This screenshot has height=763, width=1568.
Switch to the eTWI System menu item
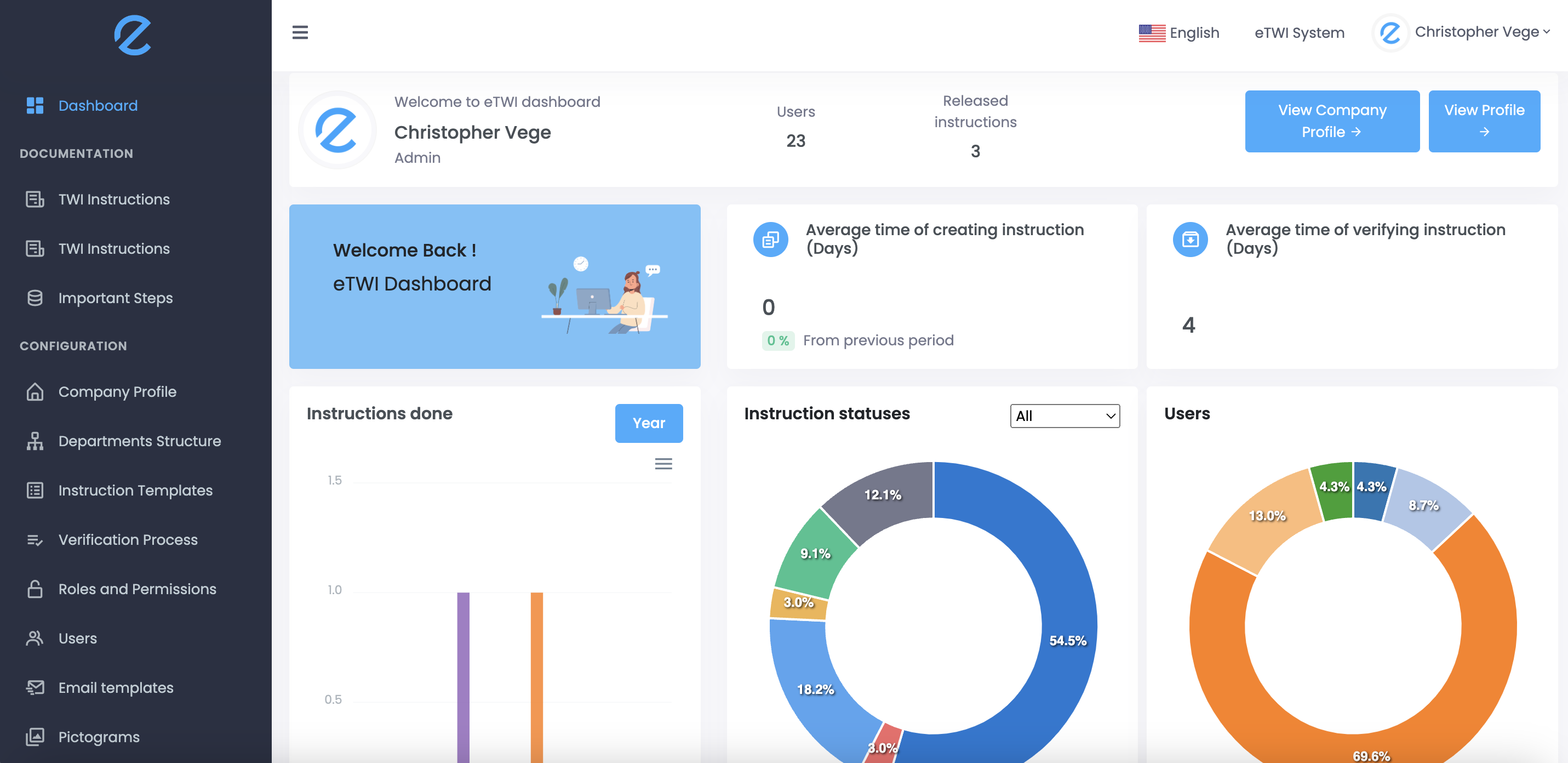[x=1299, y=33]
